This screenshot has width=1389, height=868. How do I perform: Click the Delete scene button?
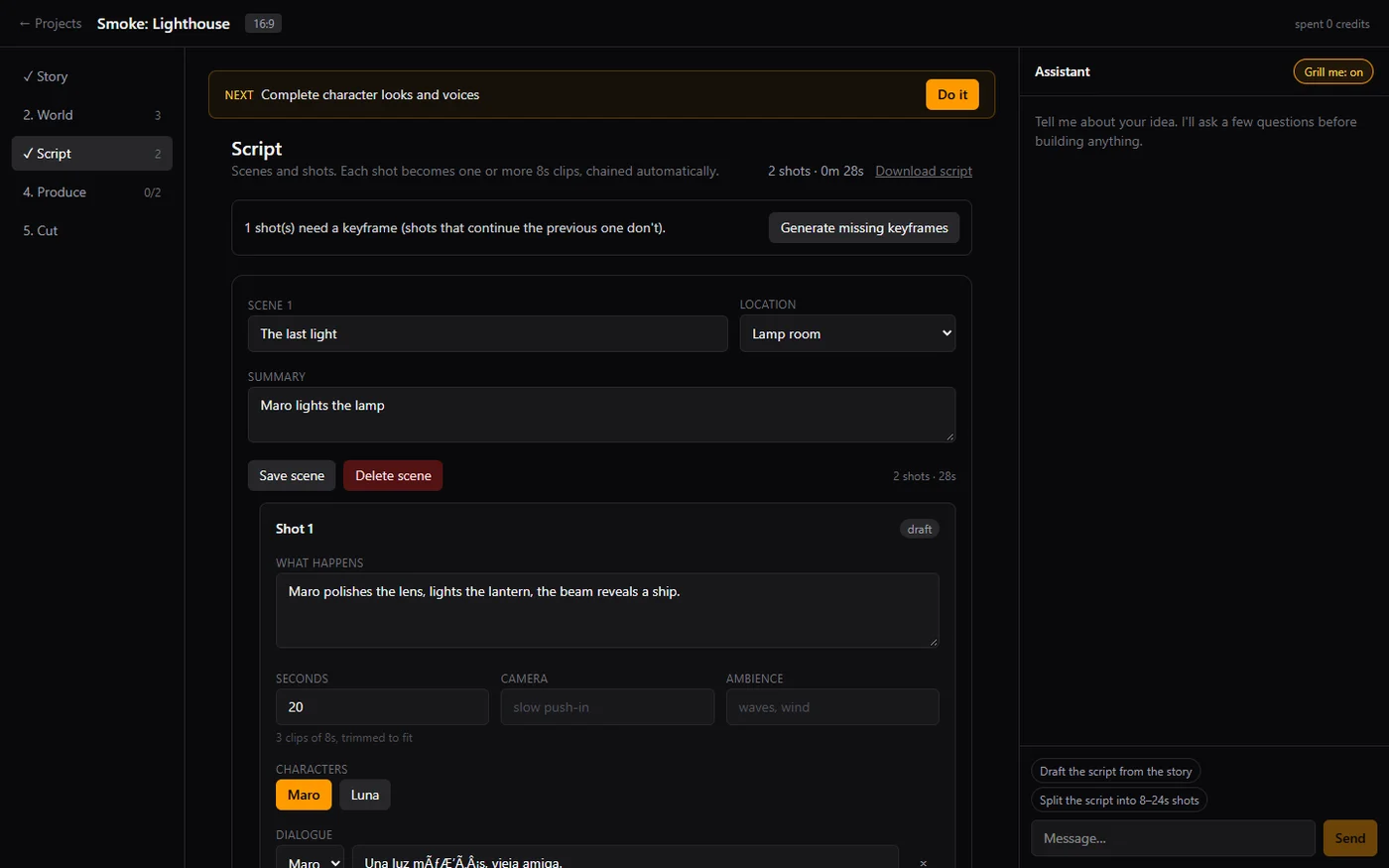tap(393, 476)
